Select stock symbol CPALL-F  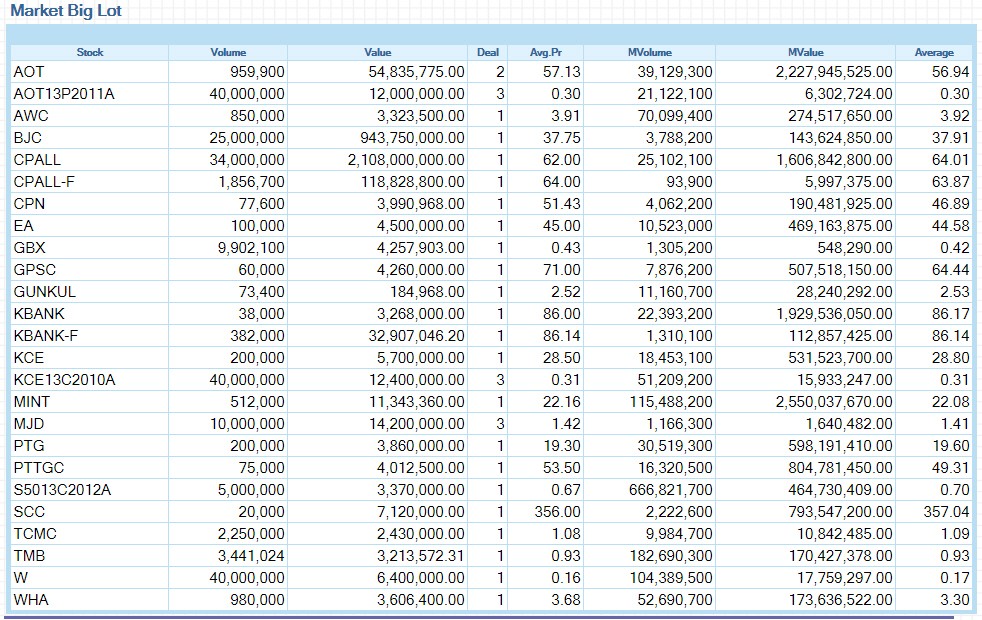click(x=44, y=182)
